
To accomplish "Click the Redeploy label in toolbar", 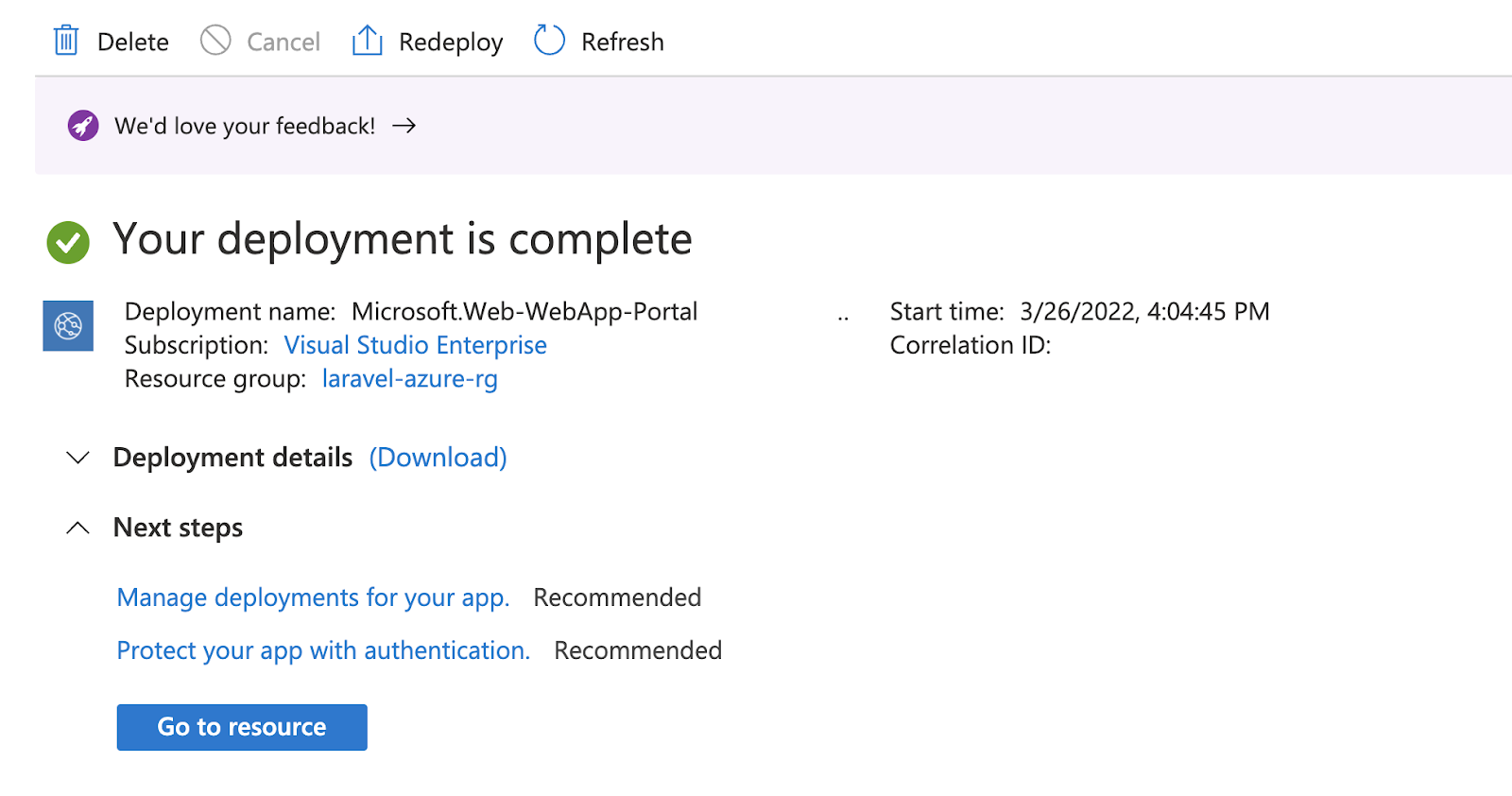I will tap(451, 43).
